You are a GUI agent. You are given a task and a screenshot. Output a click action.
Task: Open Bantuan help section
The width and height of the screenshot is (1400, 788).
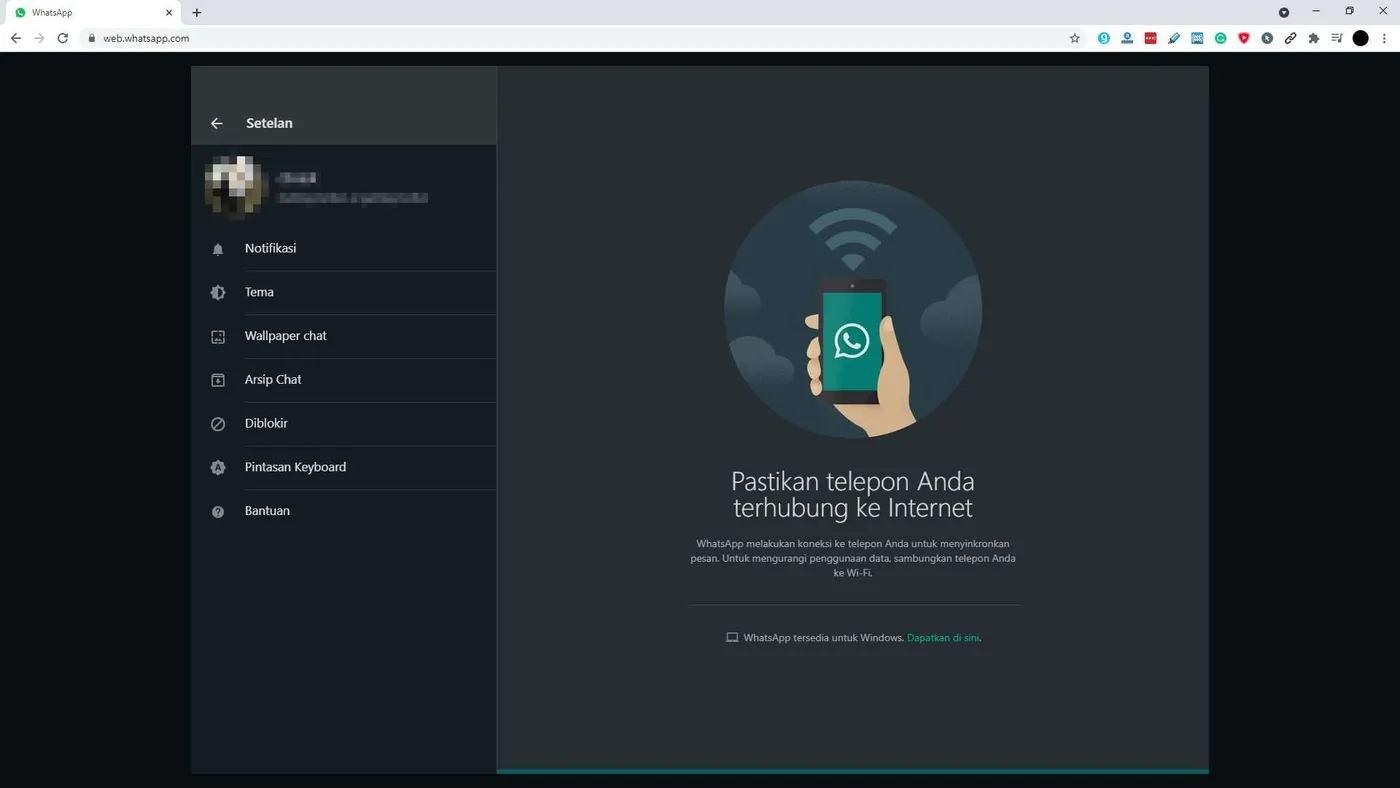[344, 511]
